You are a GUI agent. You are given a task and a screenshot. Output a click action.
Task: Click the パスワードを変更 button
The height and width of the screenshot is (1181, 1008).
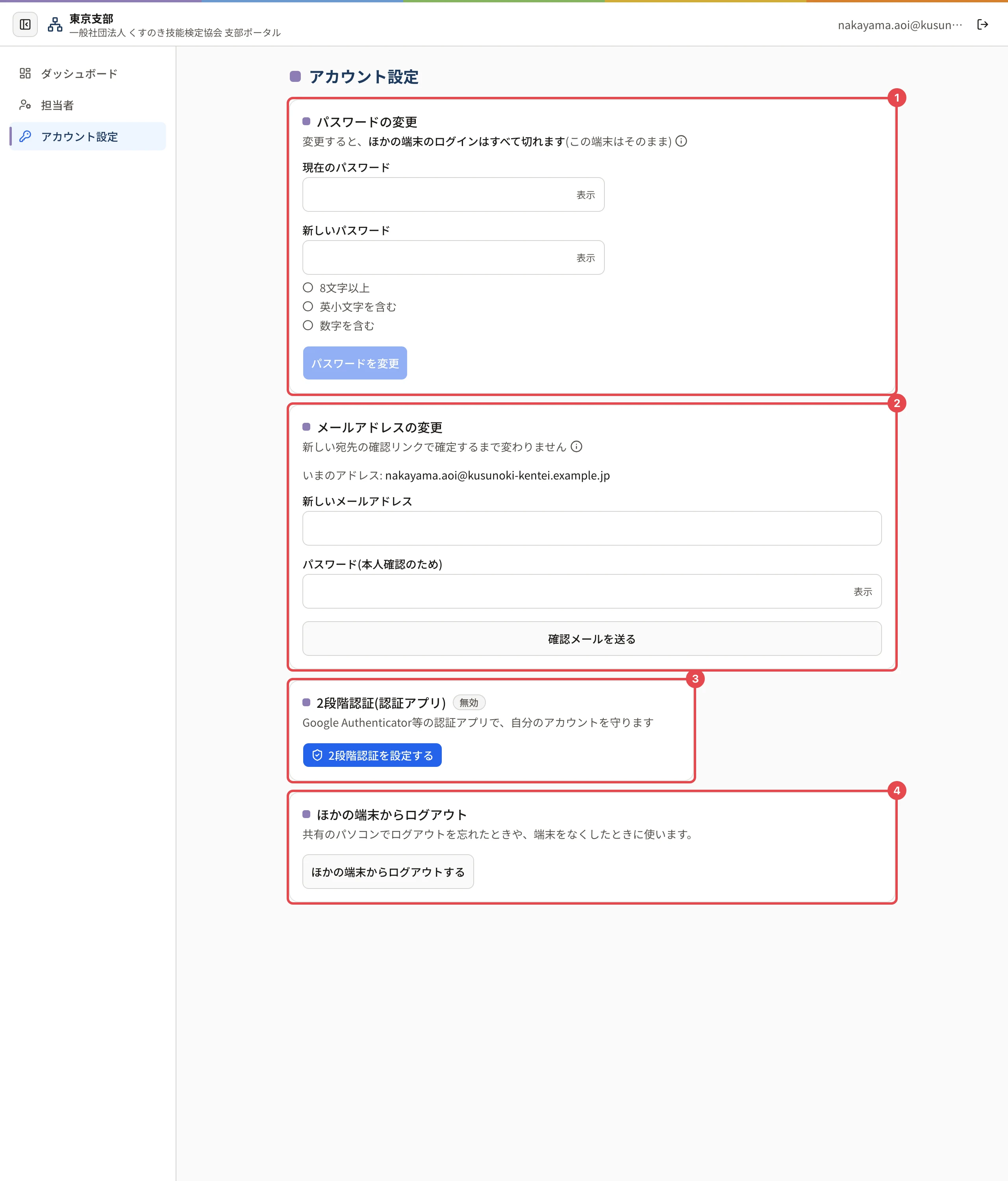point(355,363)
